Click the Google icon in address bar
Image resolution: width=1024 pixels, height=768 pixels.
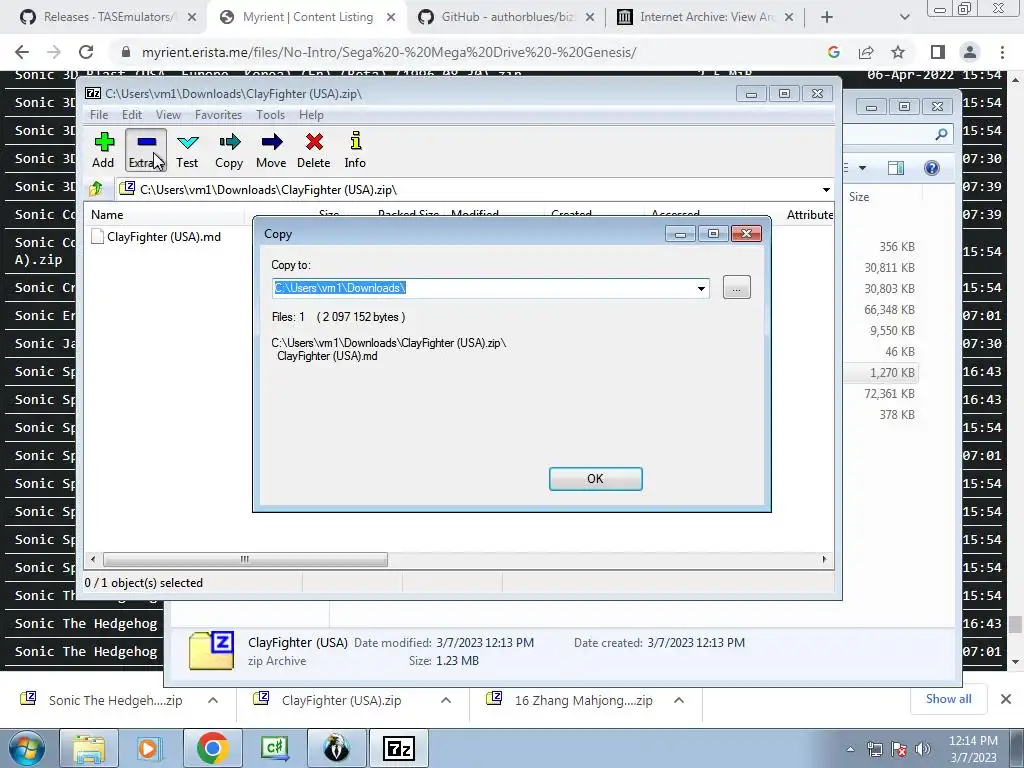833,52
